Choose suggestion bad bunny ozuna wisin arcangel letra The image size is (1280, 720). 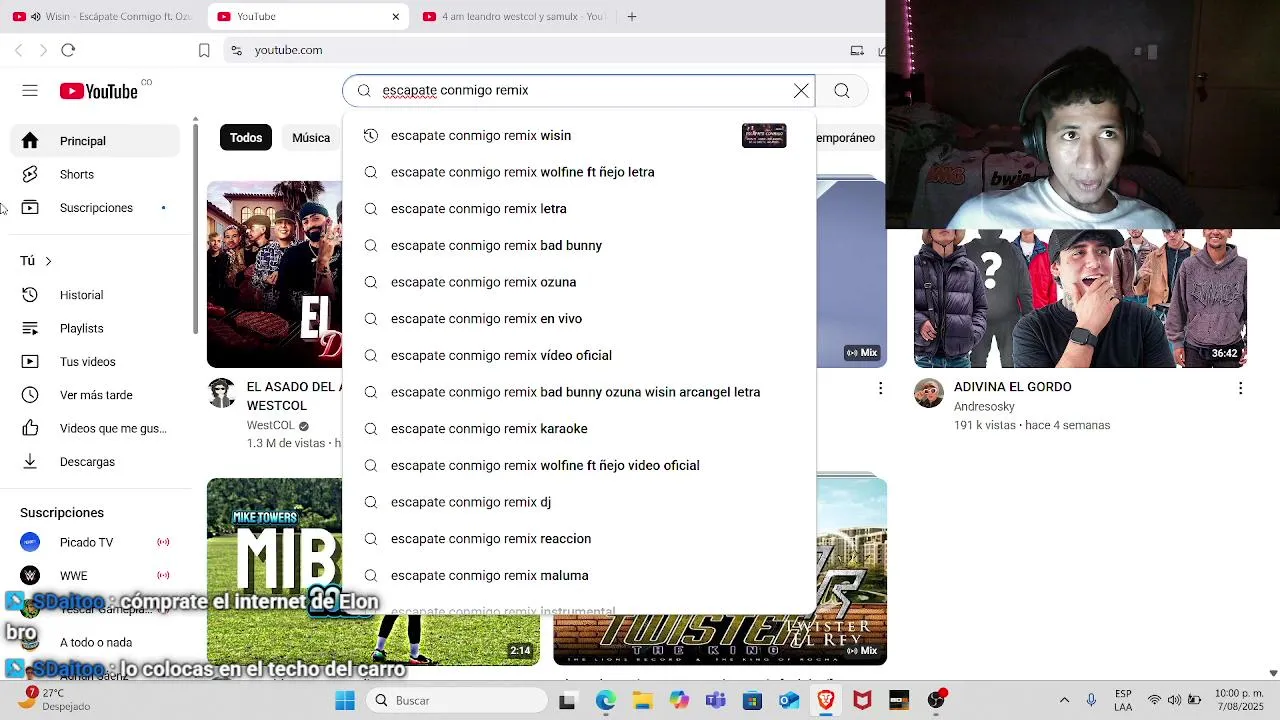[x=579, y=392]
